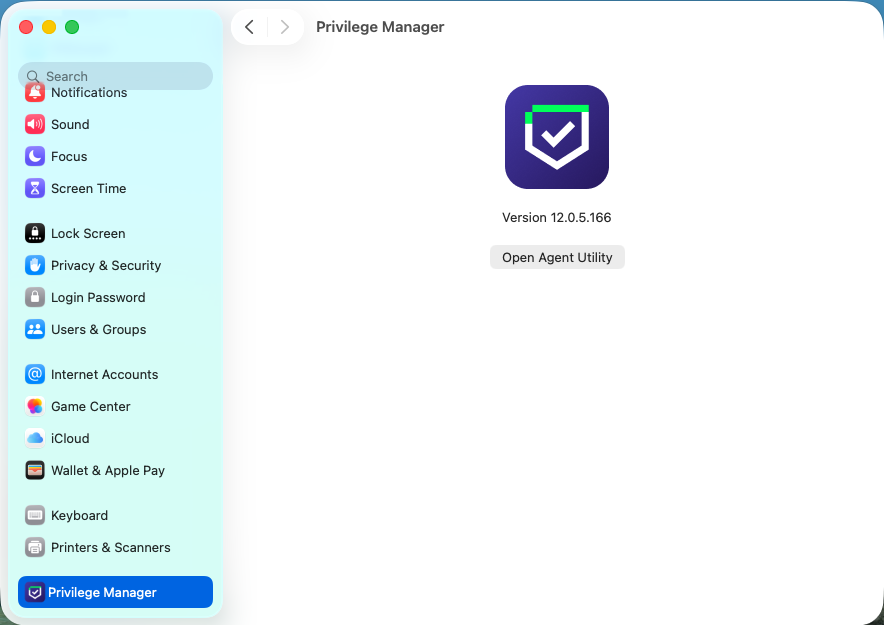Select the Lock Screen icon
Image resolution: width=884 pixels, height=625 pixels.
35,234
